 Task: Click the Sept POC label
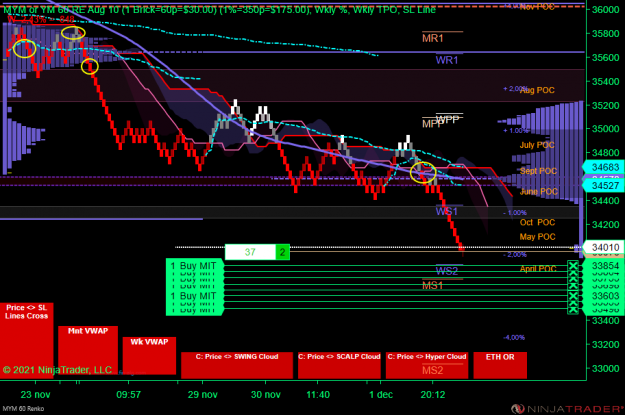click(538, 171)
